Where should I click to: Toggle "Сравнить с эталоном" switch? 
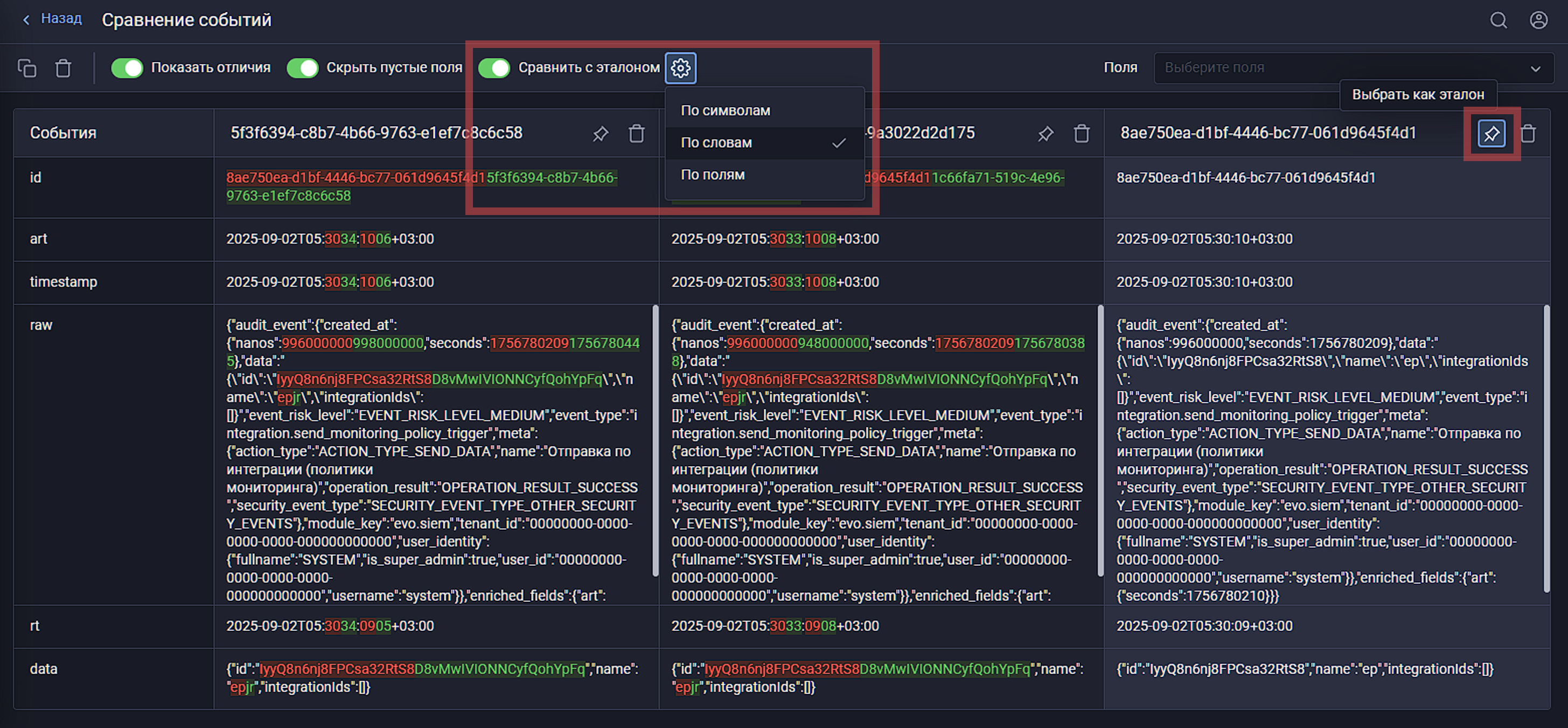click(493, 67)
